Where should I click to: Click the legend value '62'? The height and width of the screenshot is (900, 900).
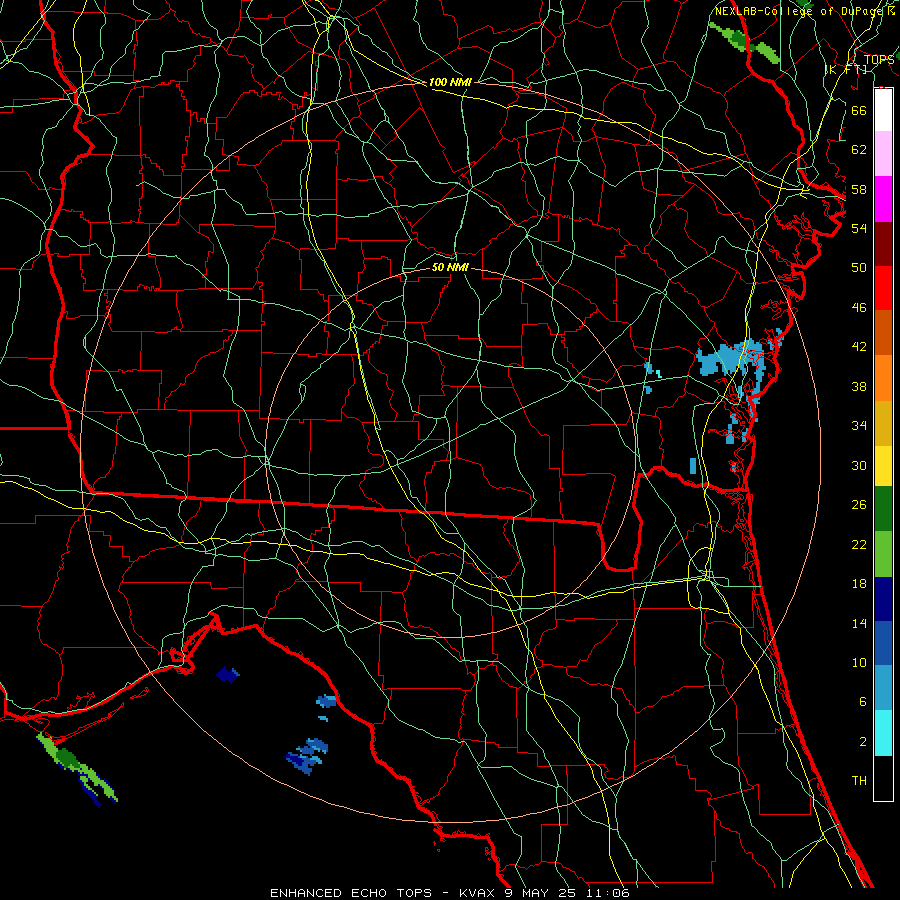[859, 150]
